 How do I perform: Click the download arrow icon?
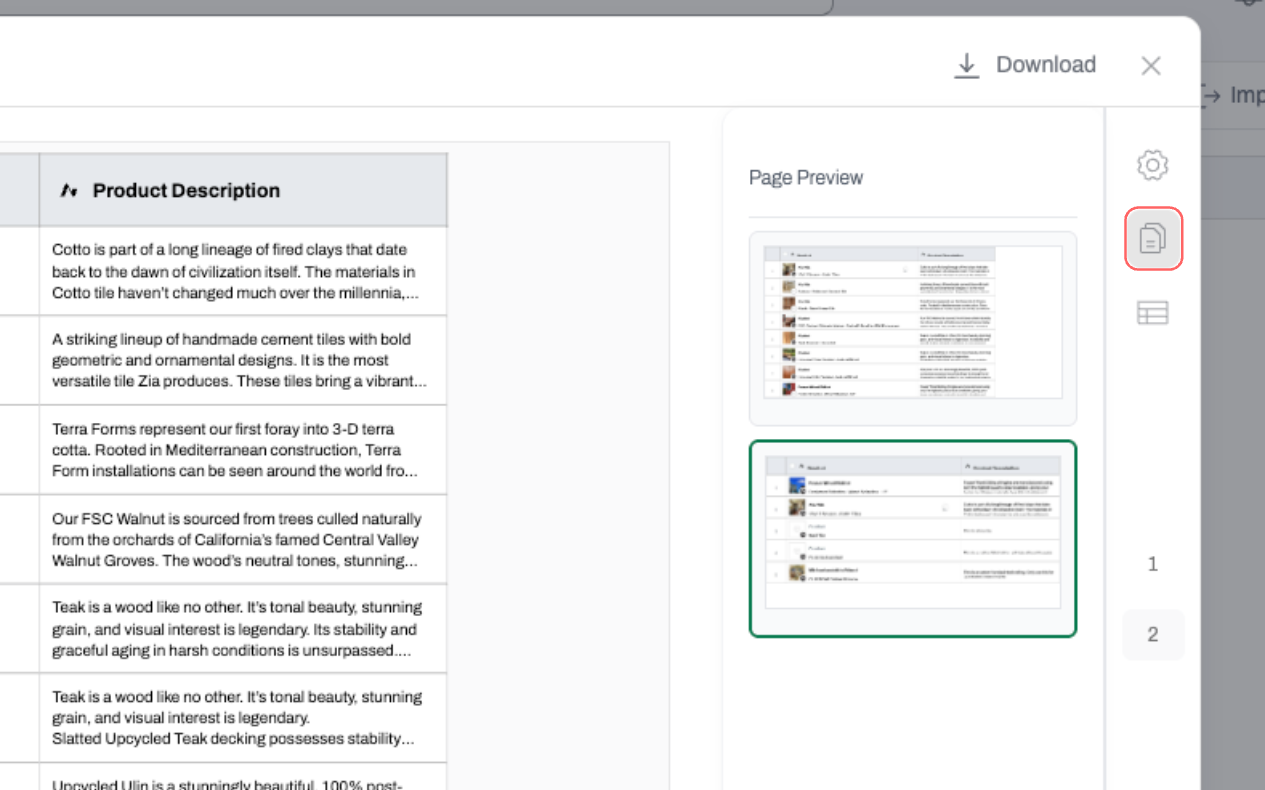point(966,65)
